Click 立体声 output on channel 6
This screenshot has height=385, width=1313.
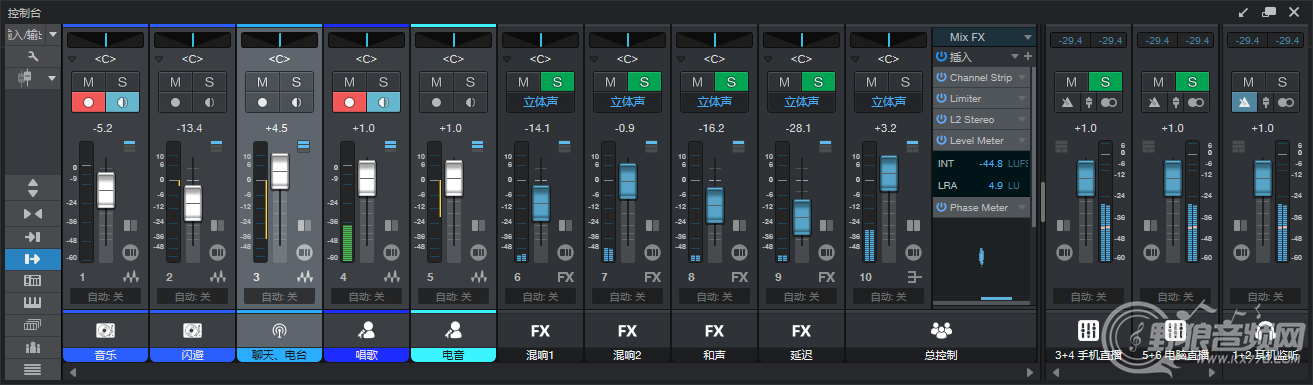click(540, 102)
